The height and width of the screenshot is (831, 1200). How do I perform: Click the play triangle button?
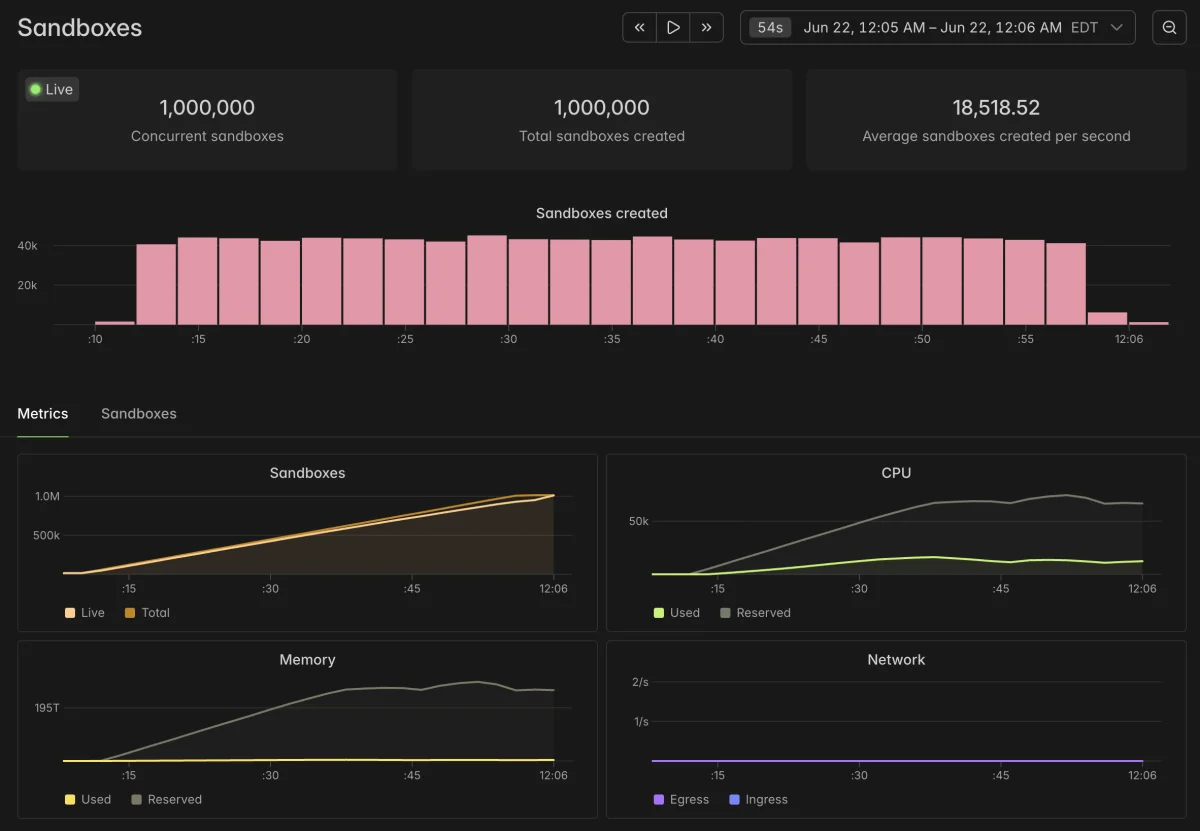tap(674, 28)
